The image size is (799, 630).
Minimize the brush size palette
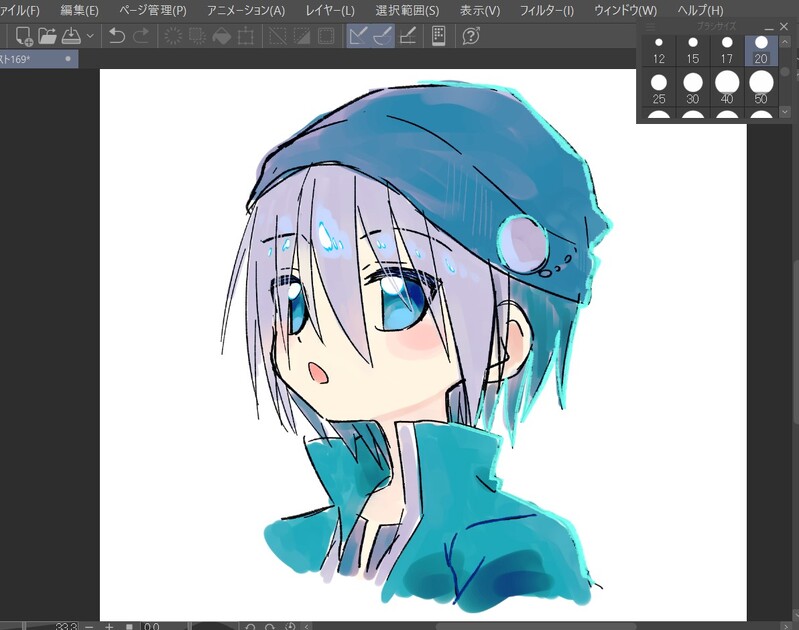769,27
